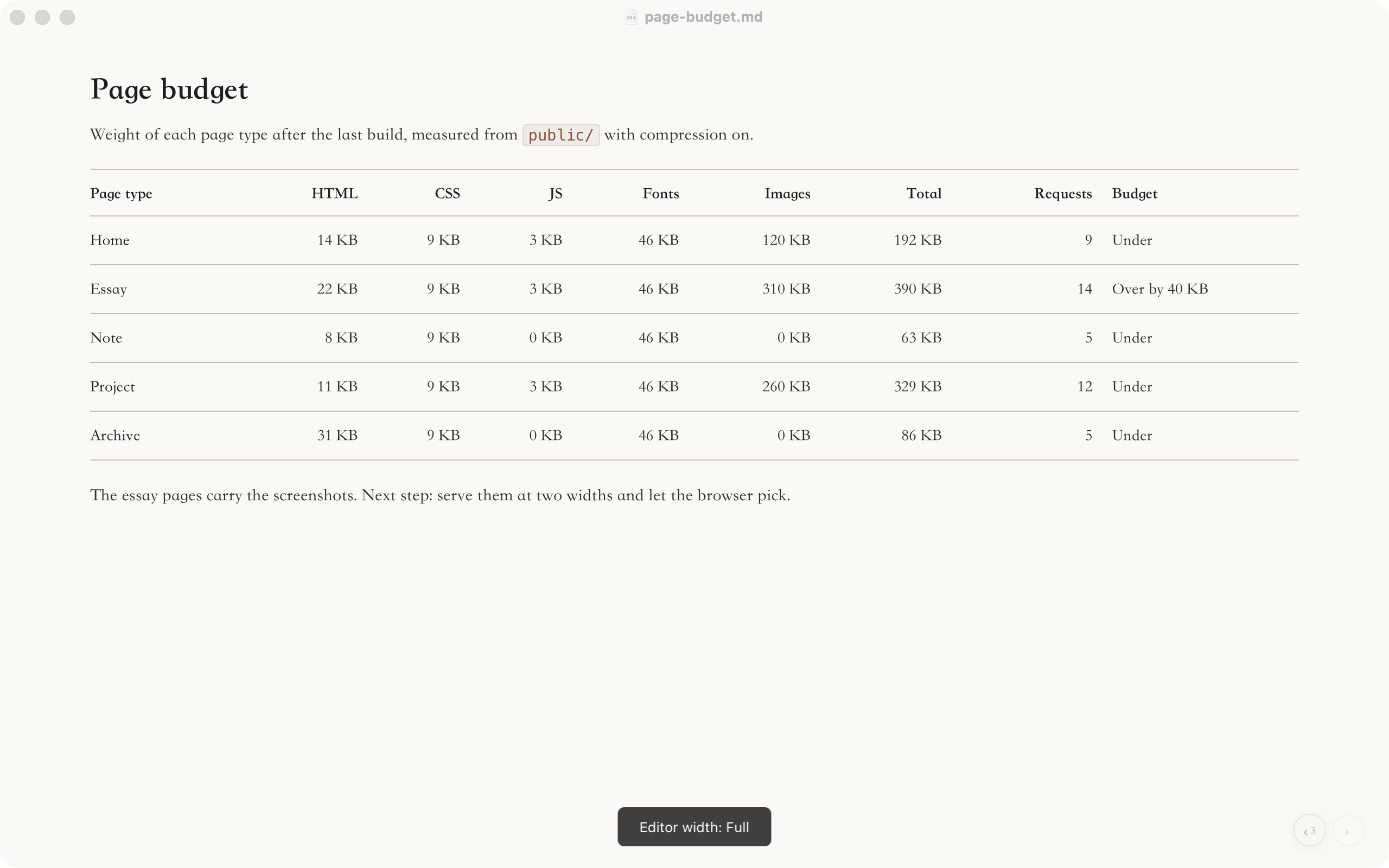Click the Home row label
Image resolution: width=1389 pixels, height=868 pixels.
(x=110, y=240)
